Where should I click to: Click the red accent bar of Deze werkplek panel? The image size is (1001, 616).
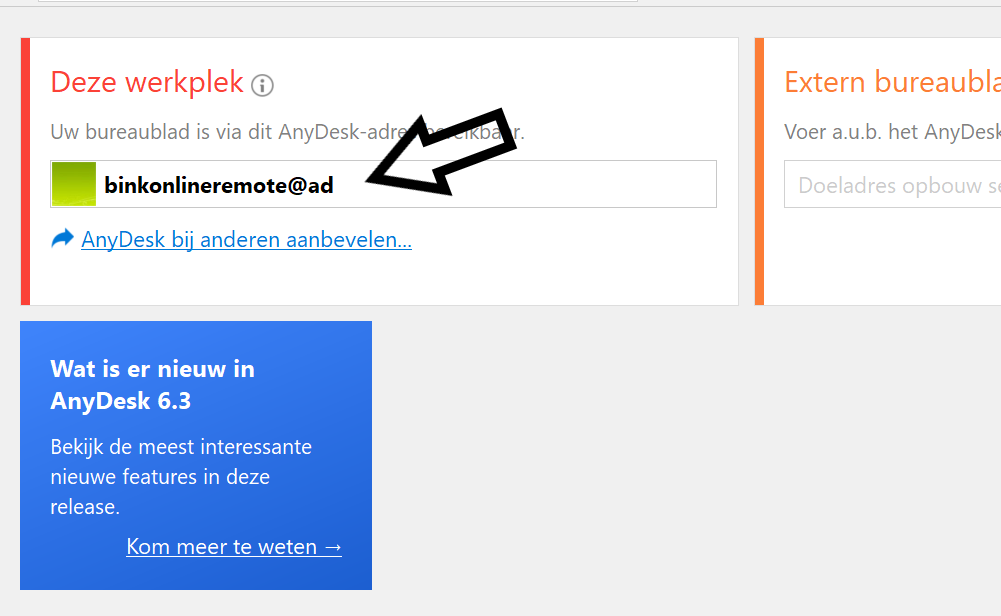25,171
